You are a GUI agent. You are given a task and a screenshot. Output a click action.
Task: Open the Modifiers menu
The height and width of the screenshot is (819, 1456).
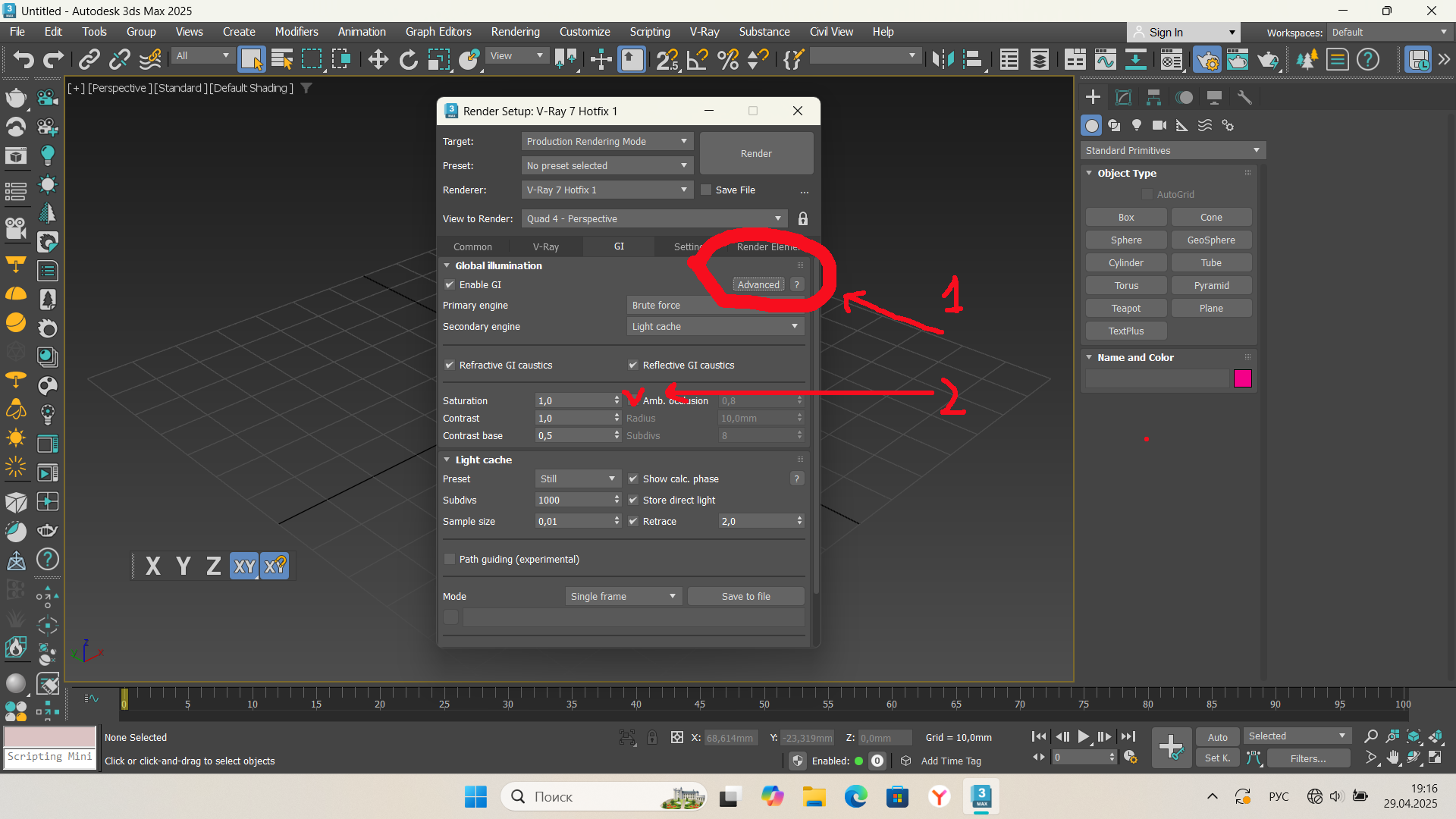coord(297,32)
